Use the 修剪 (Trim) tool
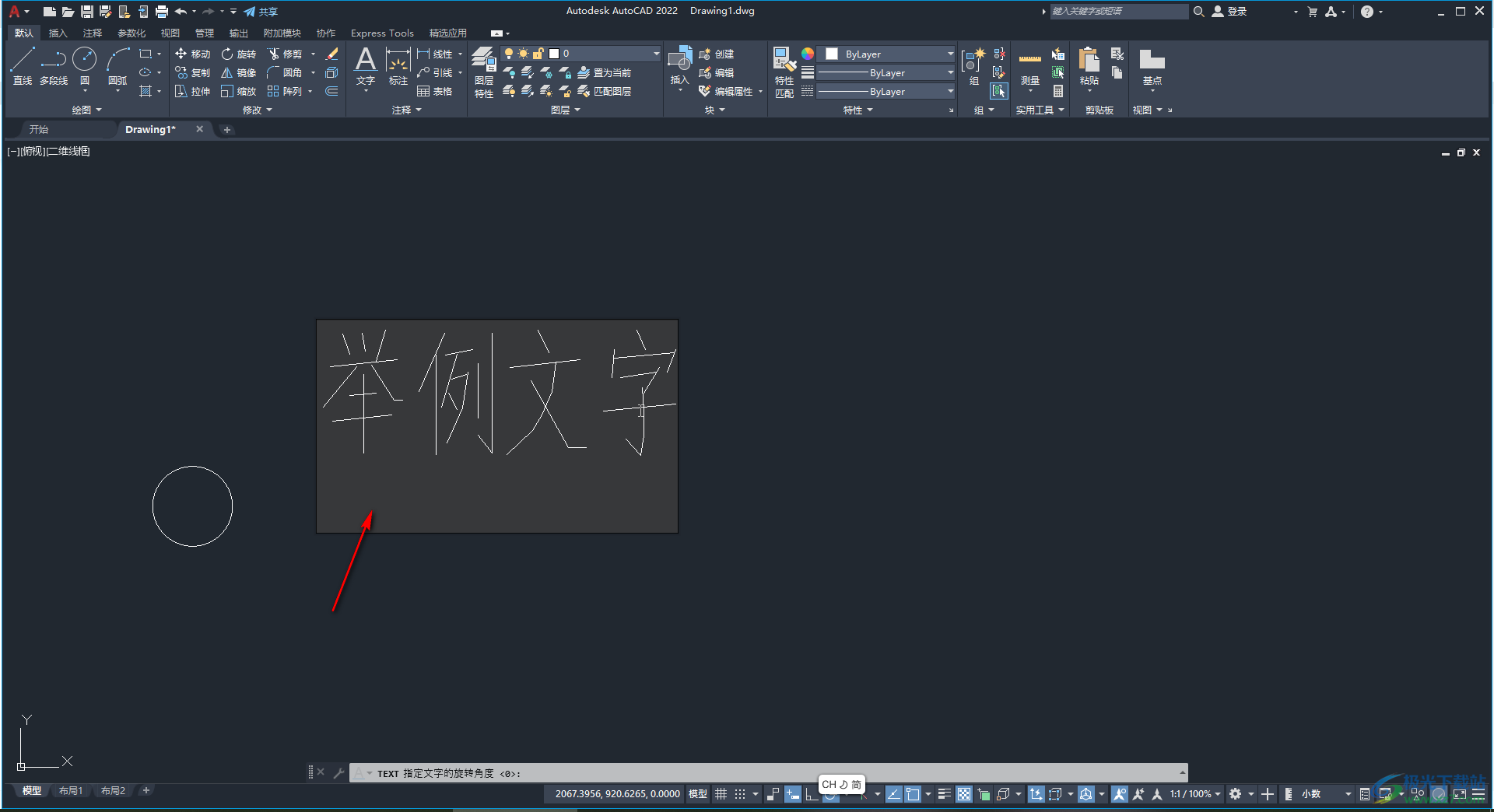1494x812 pixels. [285, 54]
